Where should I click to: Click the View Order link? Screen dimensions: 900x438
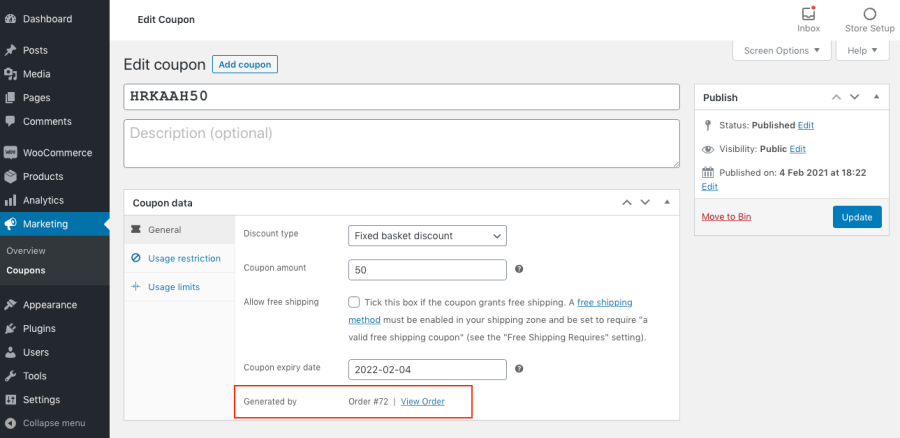click(x=422, y=401)
